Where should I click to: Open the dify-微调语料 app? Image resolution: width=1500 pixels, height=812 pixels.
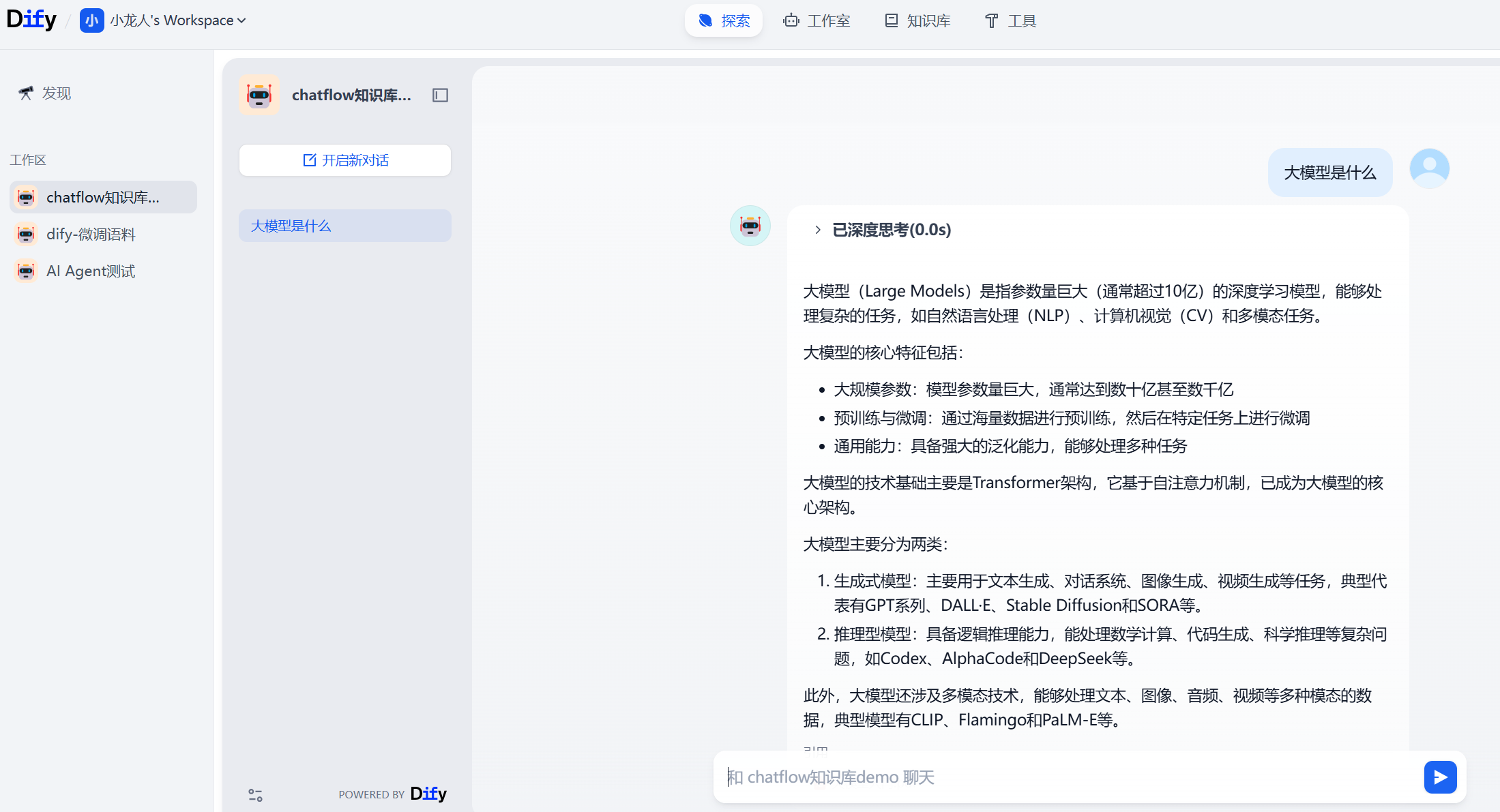91,234
